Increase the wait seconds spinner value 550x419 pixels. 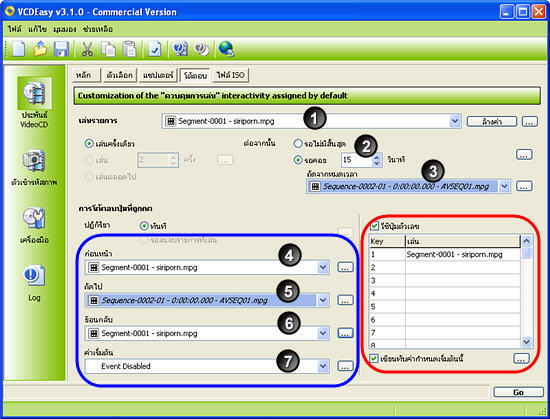[377, 156]
